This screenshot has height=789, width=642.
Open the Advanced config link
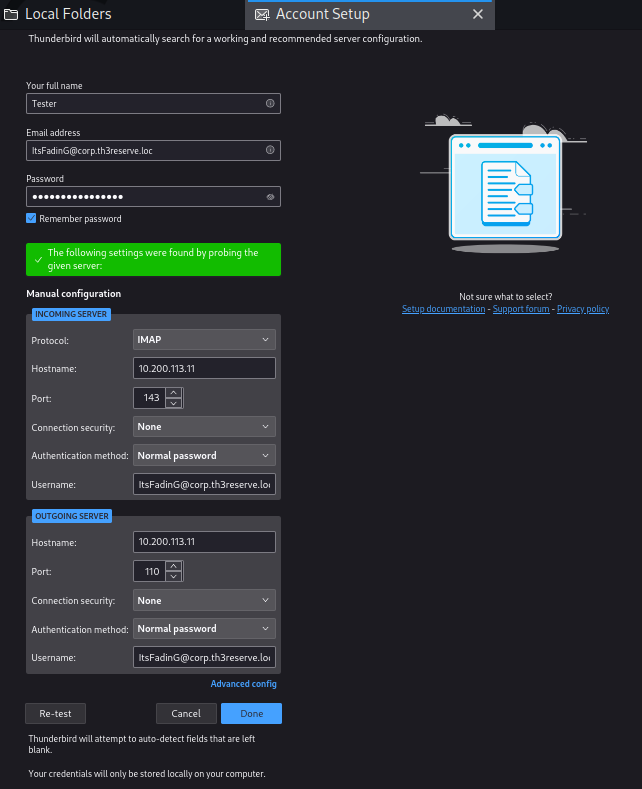pyautogui.click(x=243, y=684)
